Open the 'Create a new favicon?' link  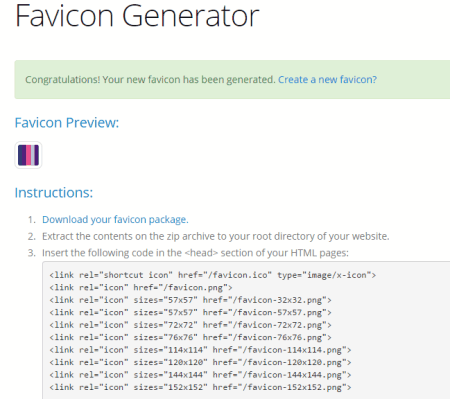(327, 80)
